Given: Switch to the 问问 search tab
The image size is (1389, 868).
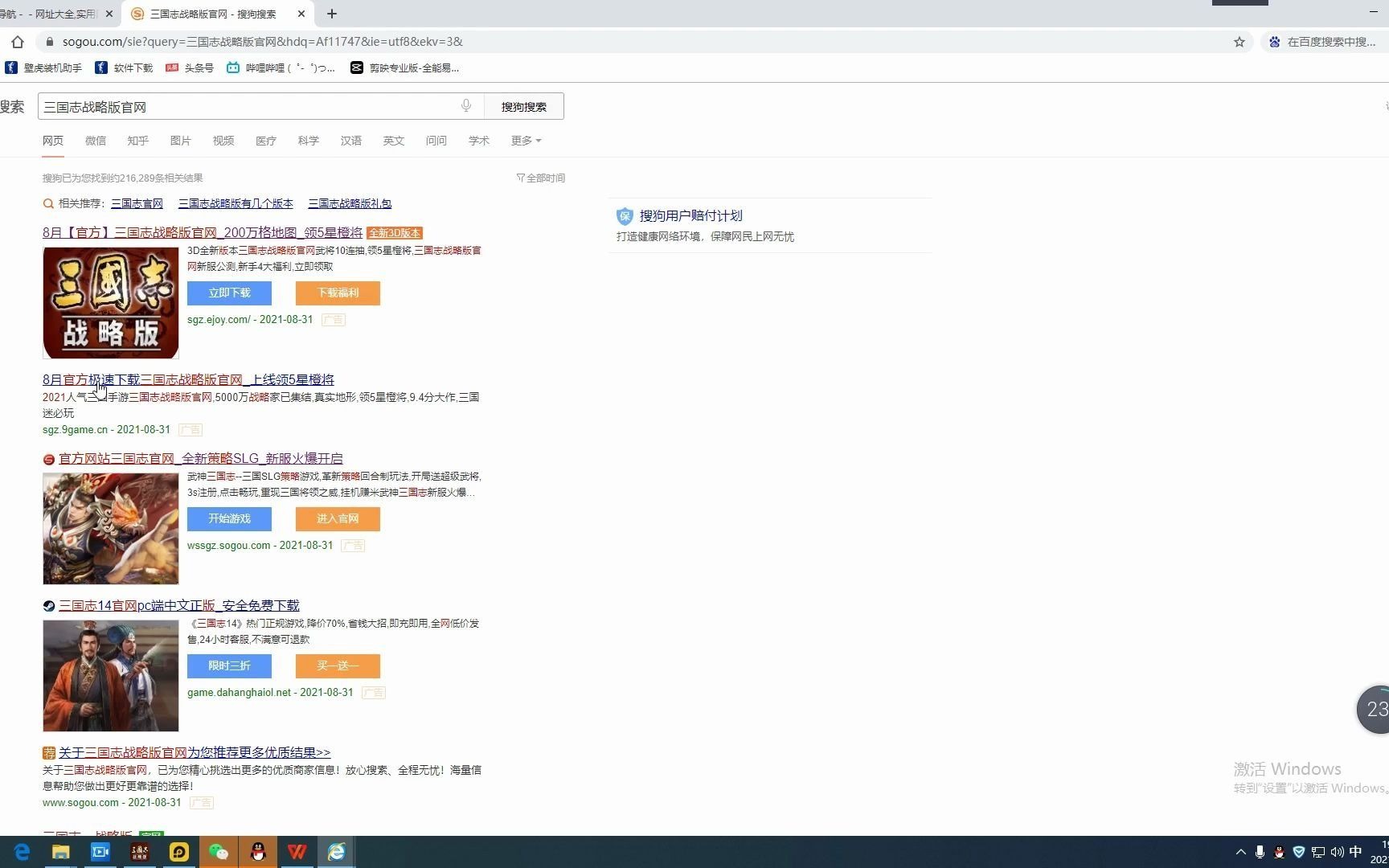Looking at the screenshot, I should (436, 141).
